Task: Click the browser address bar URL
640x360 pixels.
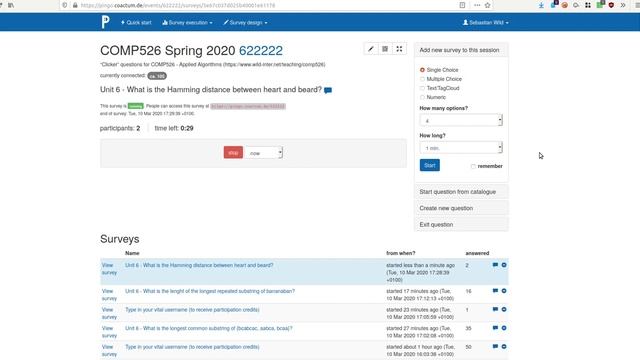Action: click(x=178, y=5)
